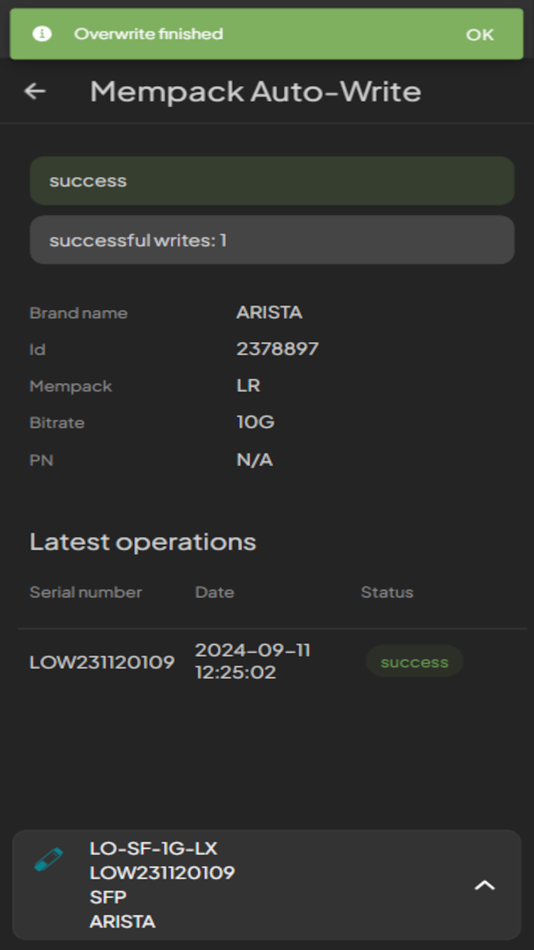Click 'ARISTA' label in bottom module panel
534x950 pixels.
coord(122,922)
